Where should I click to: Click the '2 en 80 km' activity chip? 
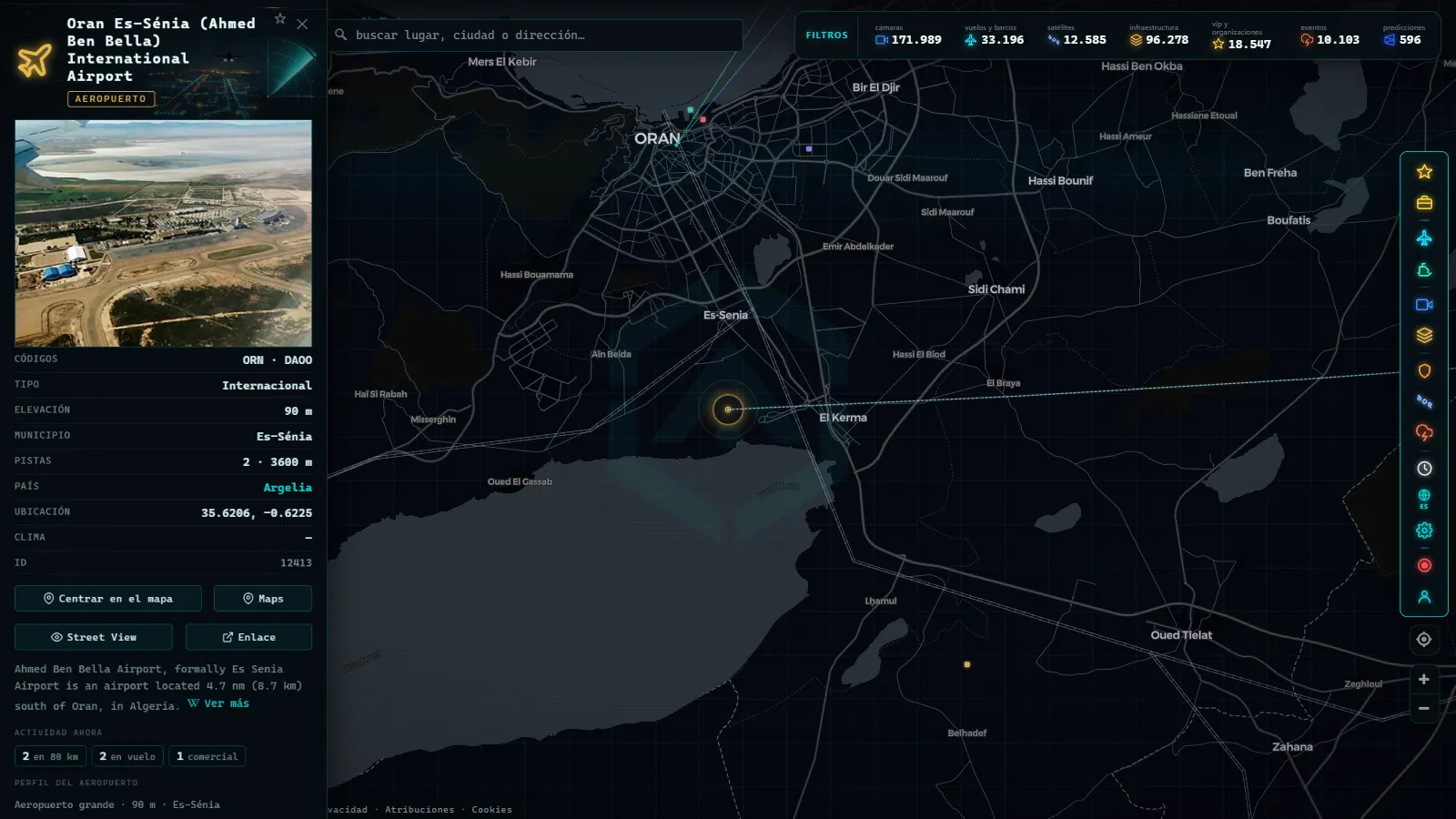(51, 756)
